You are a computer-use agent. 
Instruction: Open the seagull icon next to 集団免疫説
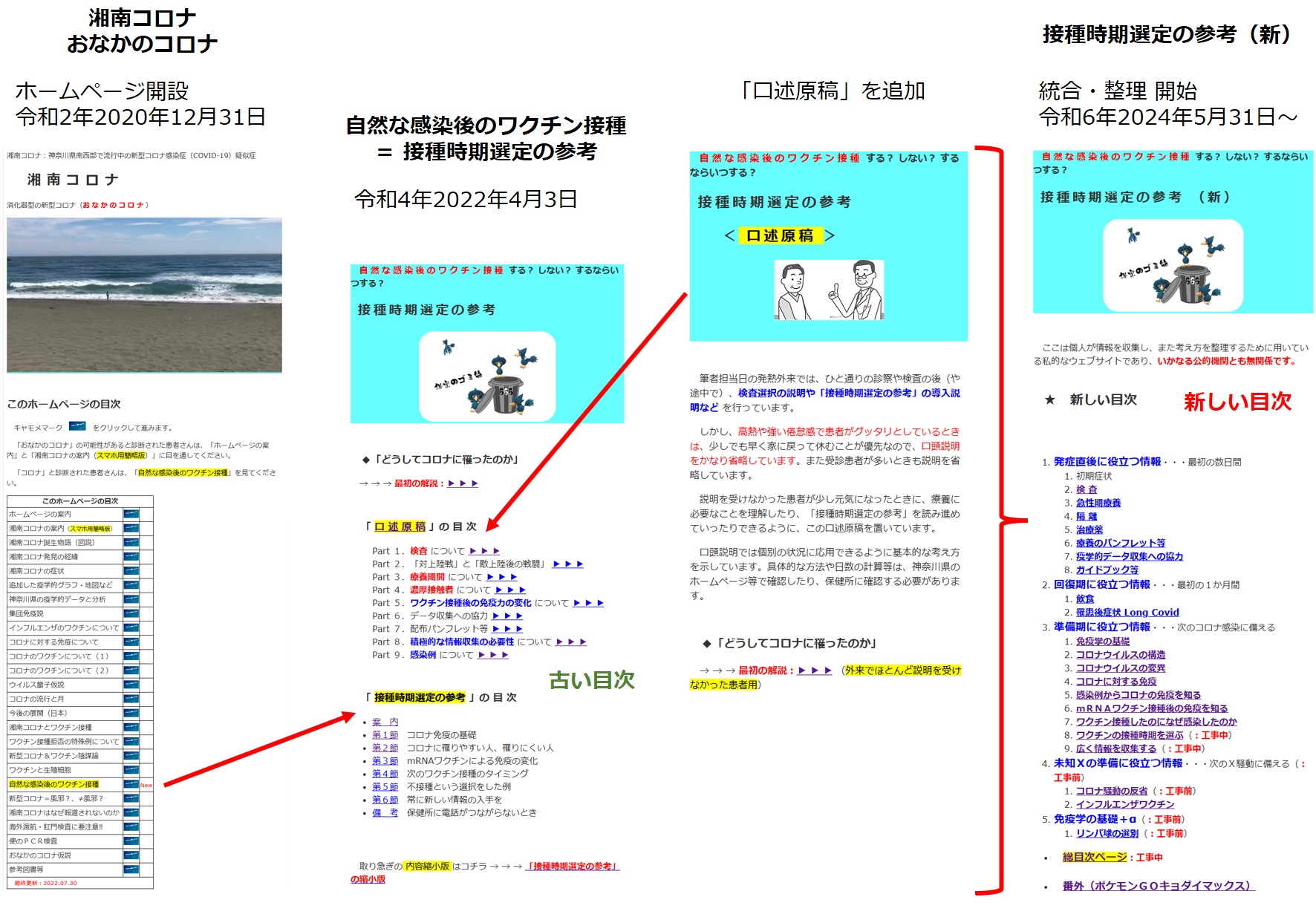point(131,613)
